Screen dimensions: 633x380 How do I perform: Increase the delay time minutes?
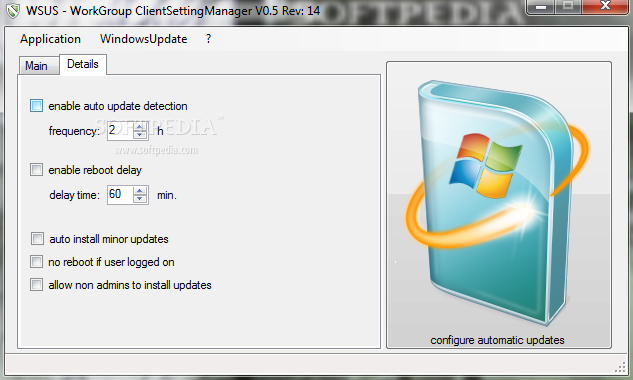[140, 191]
